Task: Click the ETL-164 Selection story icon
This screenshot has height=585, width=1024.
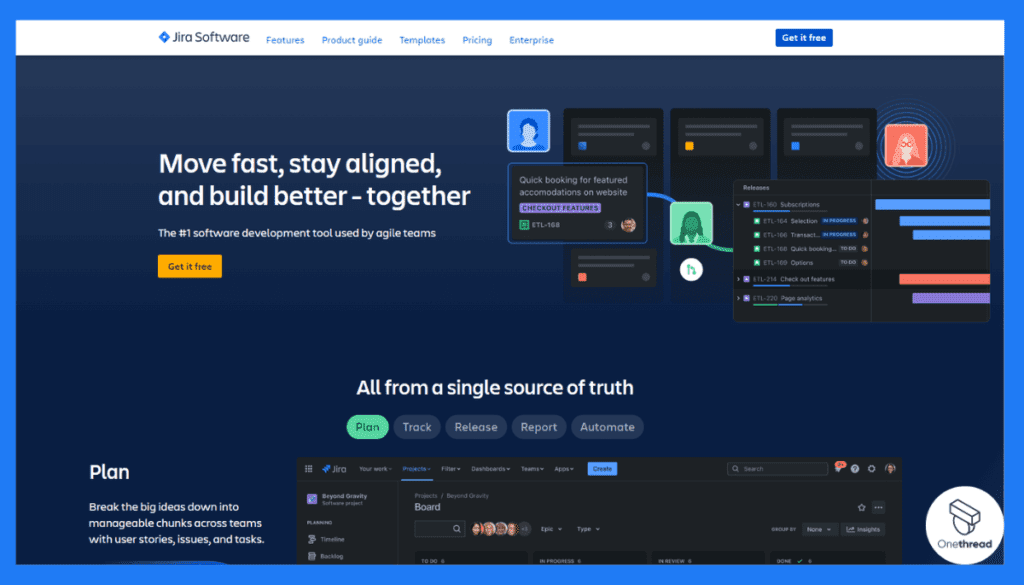Action: click(x=757, y=221)
